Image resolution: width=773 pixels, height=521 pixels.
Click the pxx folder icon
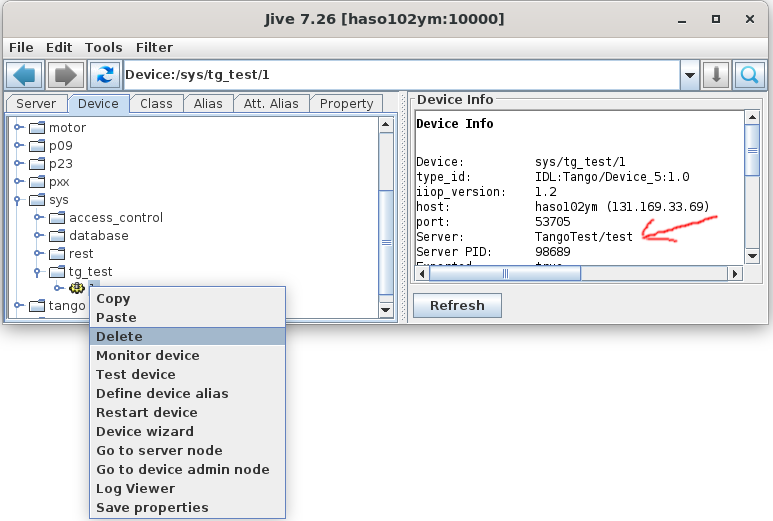point(37,182)
